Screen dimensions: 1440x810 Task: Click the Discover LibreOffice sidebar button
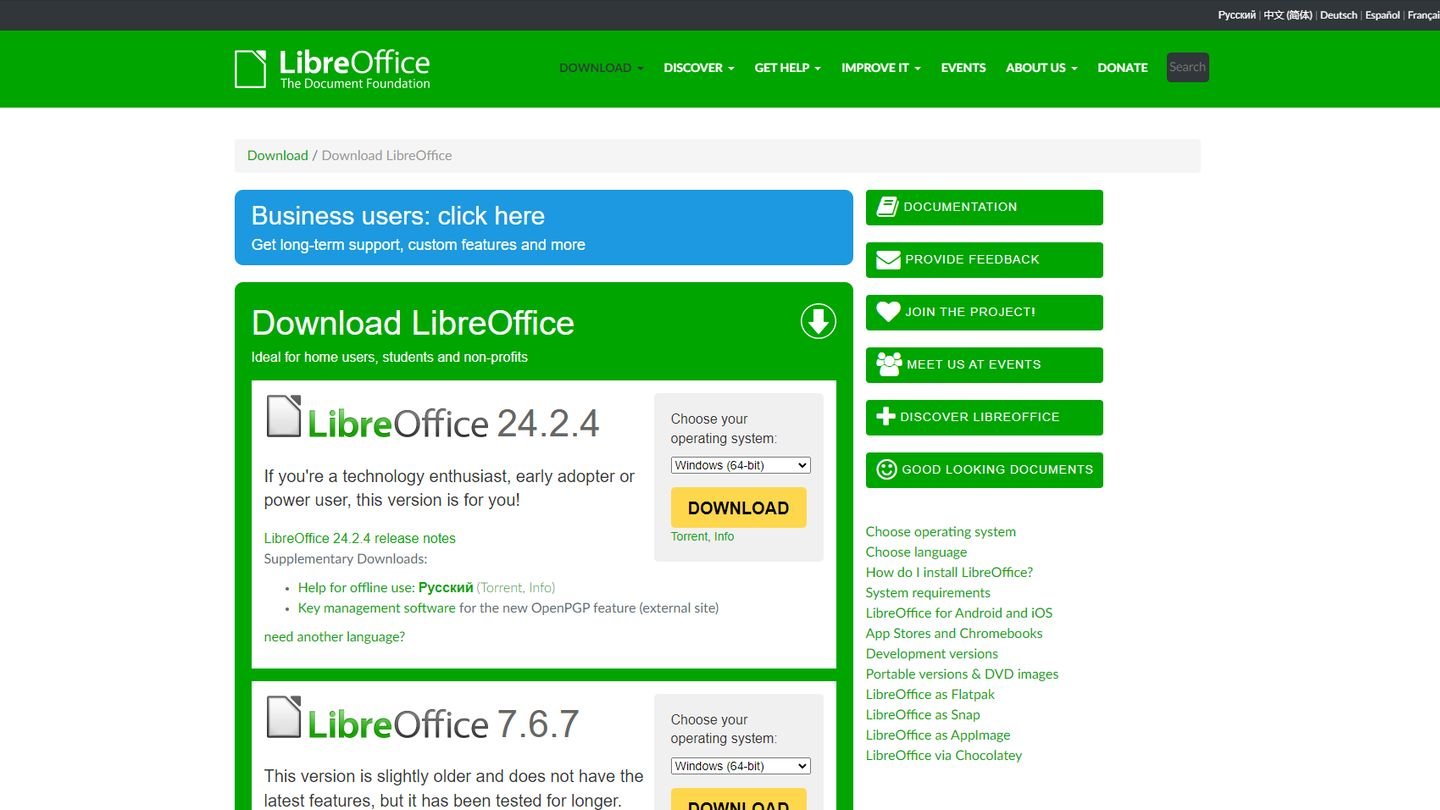(x=984, y=417)
